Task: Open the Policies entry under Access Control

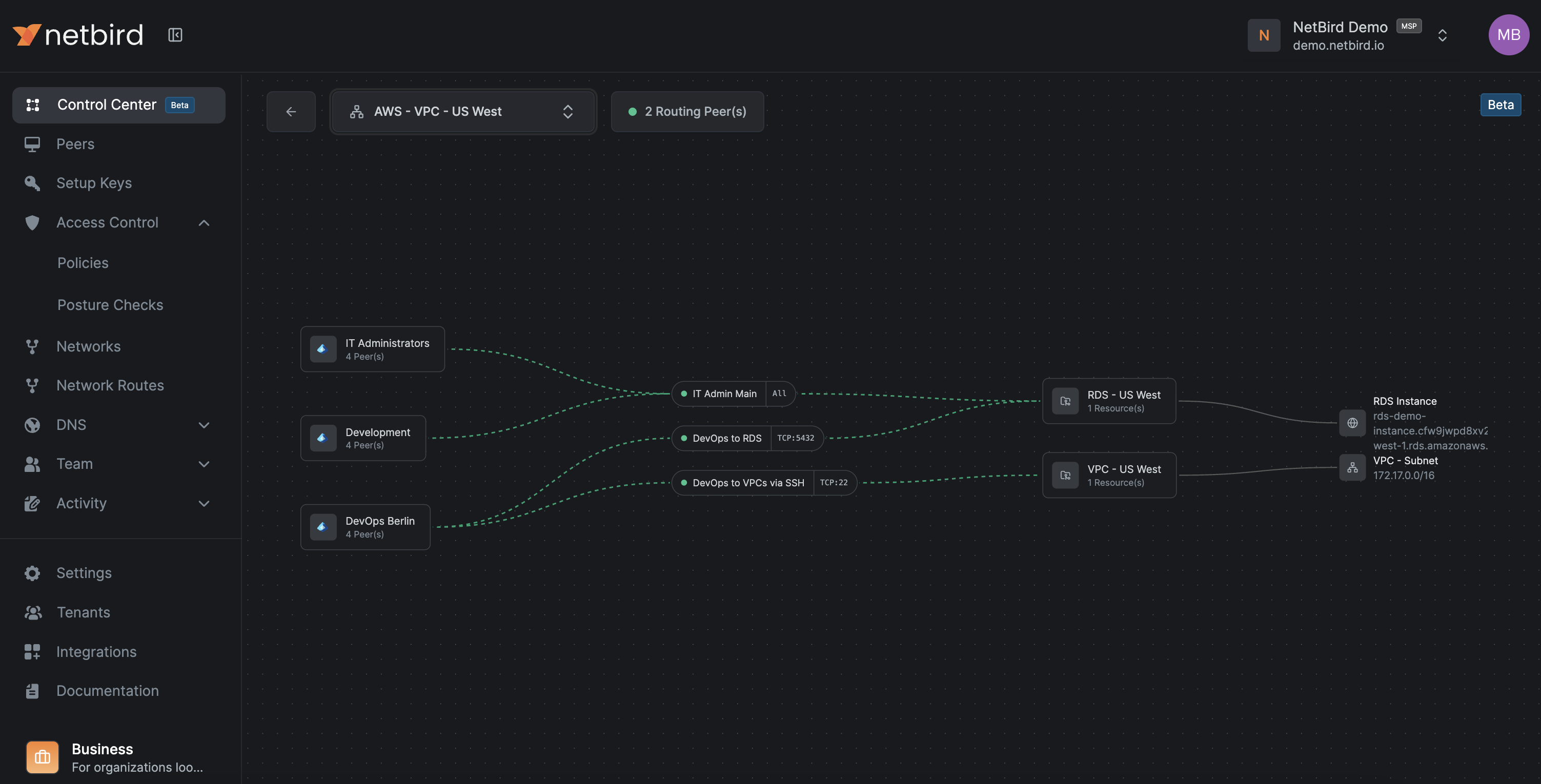Action: [83, 262]
